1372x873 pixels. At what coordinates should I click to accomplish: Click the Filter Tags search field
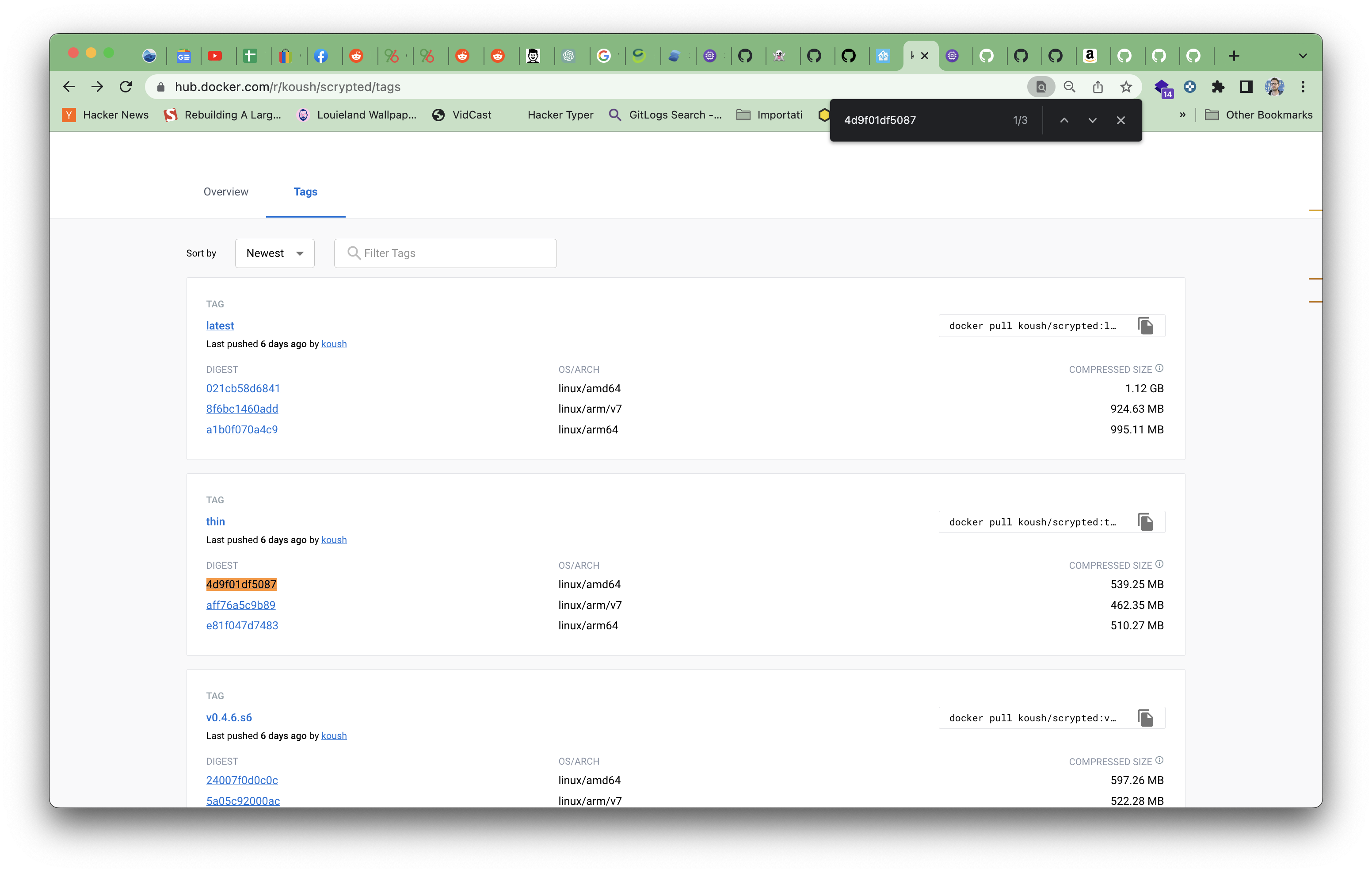445,253
